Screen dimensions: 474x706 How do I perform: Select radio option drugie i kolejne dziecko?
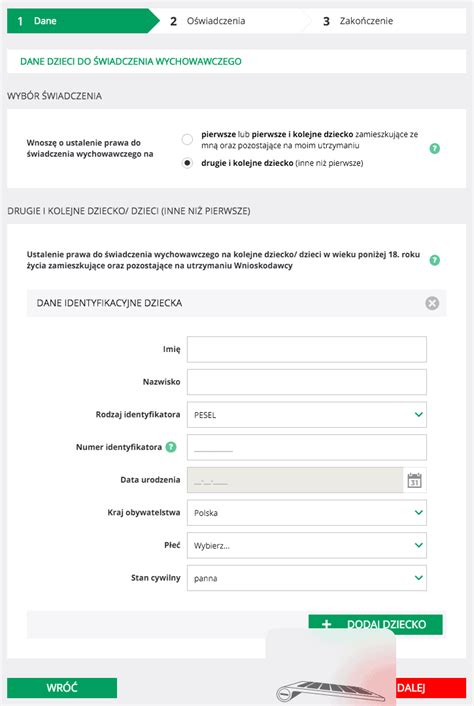(x=187, y=163)
